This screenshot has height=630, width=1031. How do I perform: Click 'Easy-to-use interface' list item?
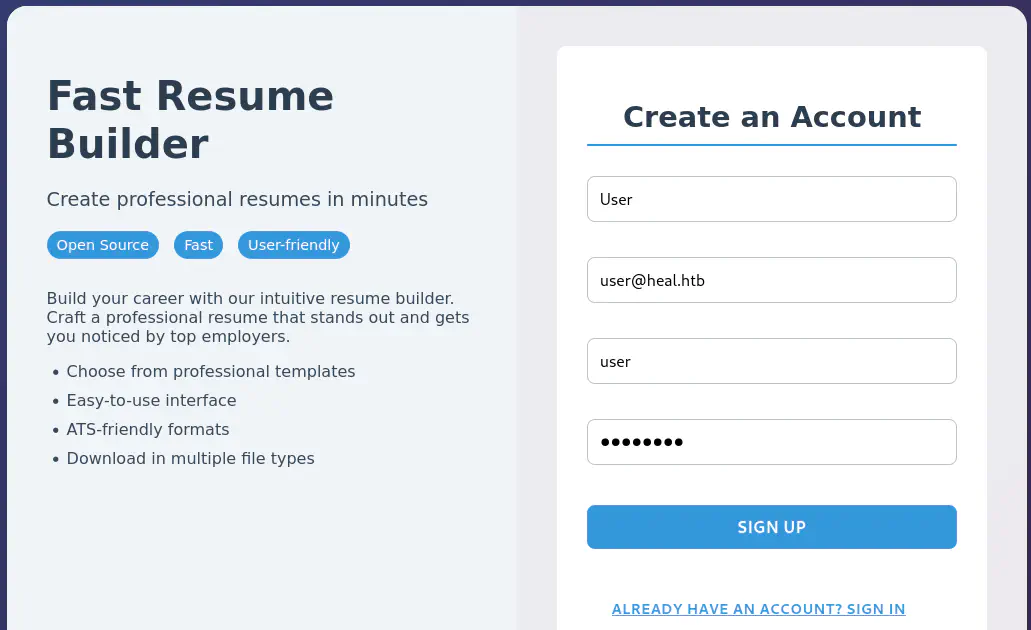(x=151, y=400)
